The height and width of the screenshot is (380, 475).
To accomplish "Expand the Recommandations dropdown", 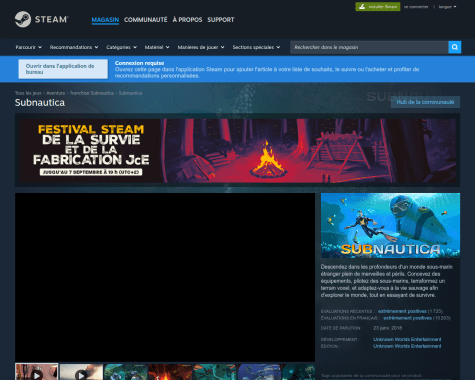I will click(x=74, y=47).
